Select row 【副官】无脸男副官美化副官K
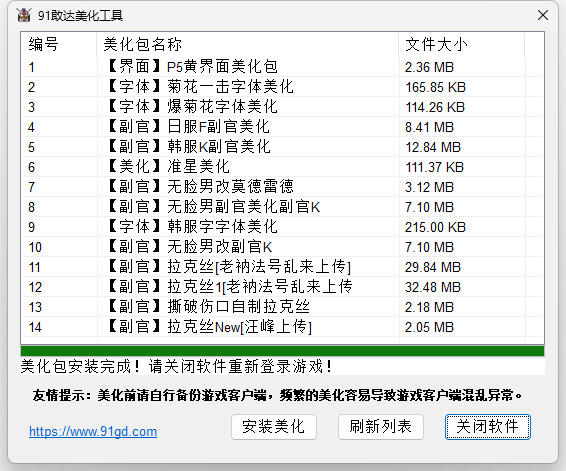Image resolution: width=566 pixels, height=471 pixels. pos(282,207)
